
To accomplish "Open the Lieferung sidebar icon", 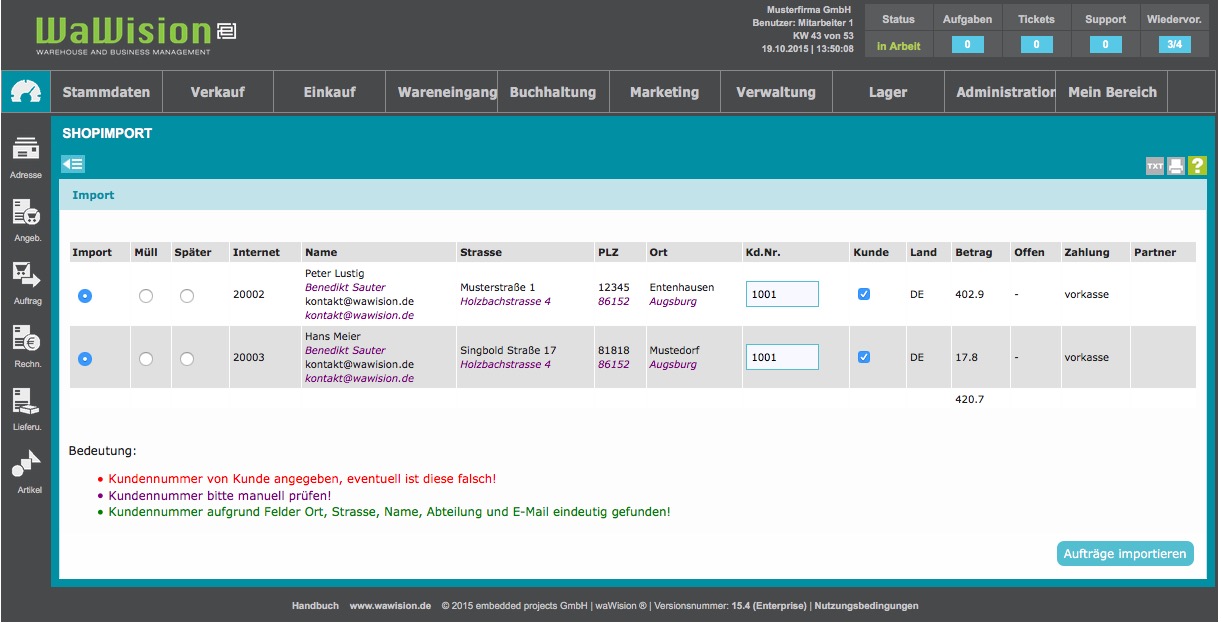I will point(25,403).
